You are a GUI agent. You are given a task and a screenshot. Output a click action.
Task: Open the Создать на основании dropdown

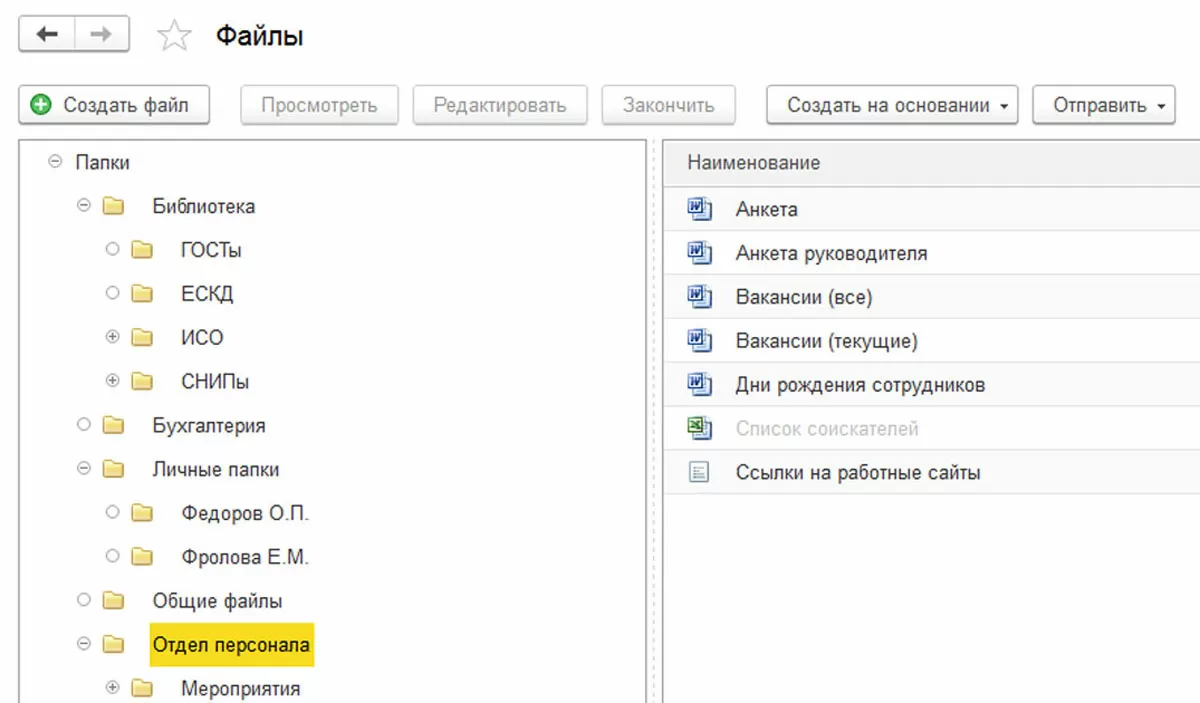pyautogui.click(x=892, y=105)
